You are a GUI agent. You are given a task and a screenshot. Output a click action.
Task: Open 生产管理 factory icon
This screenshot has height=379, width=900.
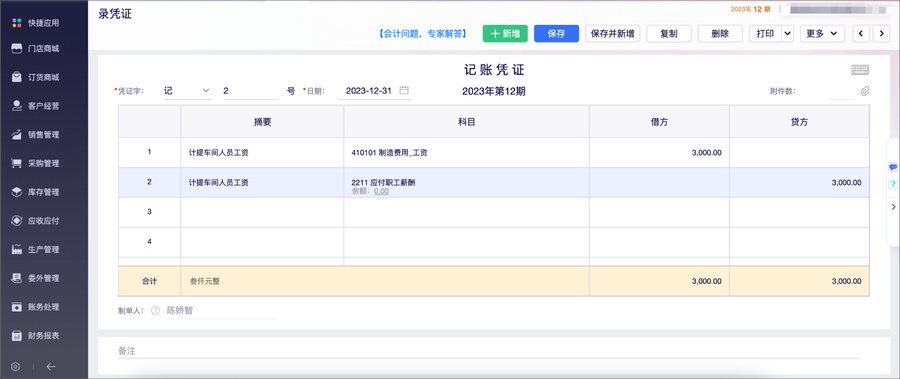pyautogui.click(x=17, y=249)
